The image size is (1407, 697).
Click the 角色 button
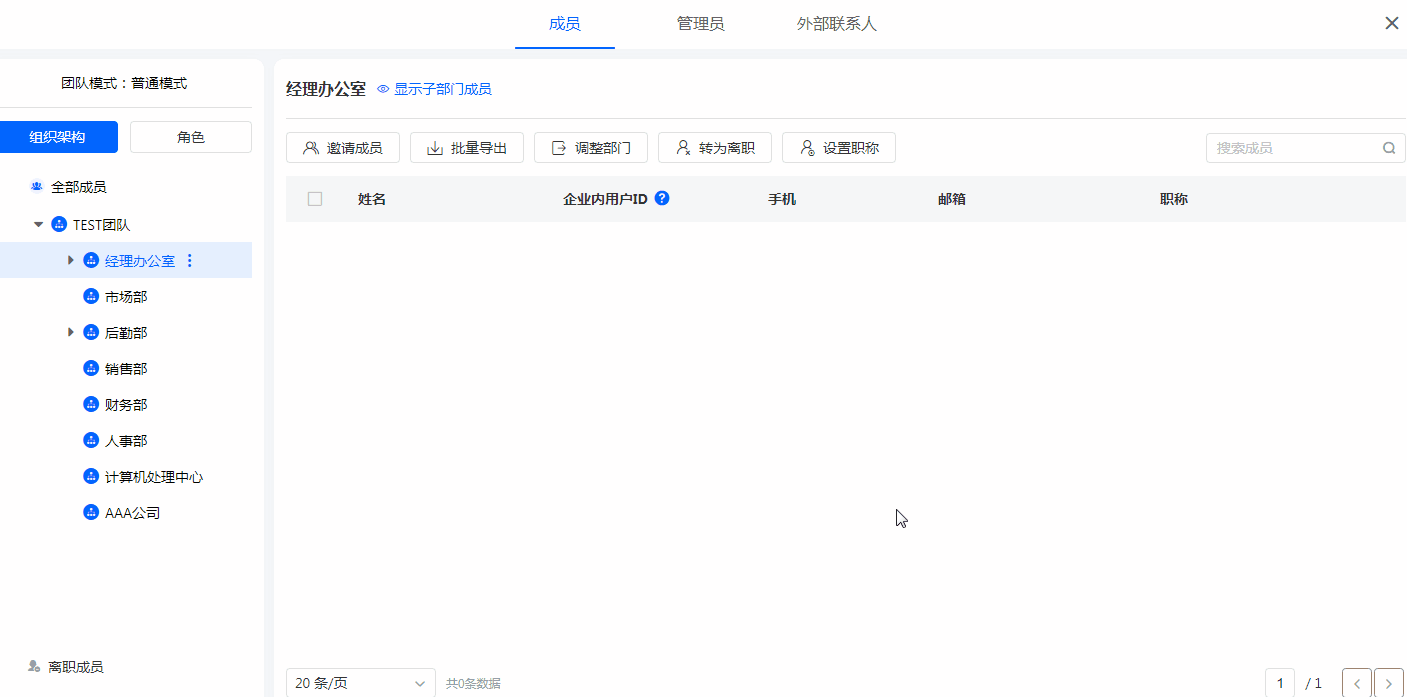pyautogui.click(x=190, y=137)
